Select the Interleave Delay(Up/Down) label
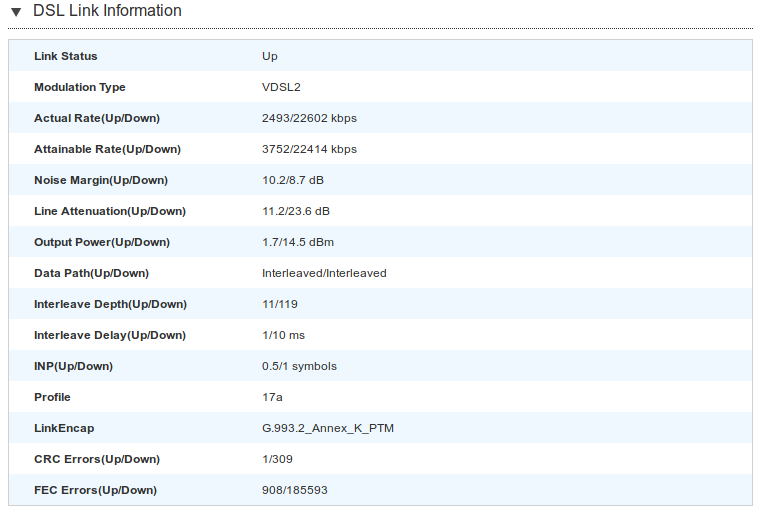The width and height of the screenshot is (763, 518). 110,336
